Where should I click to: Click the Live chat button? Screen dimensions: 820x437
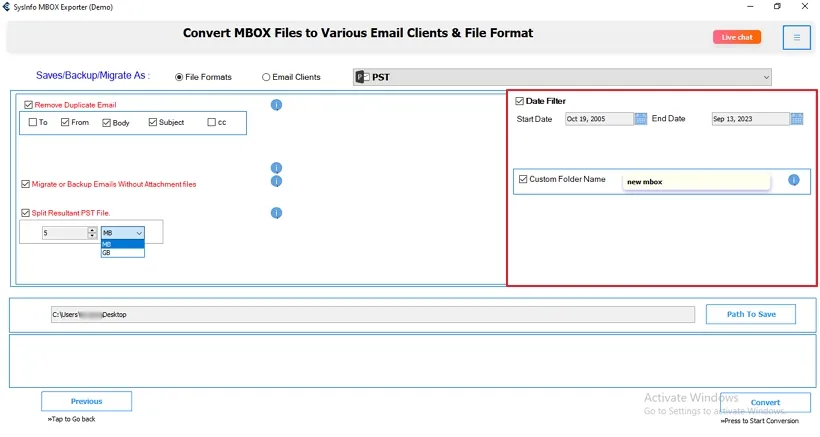pos(737,37)
